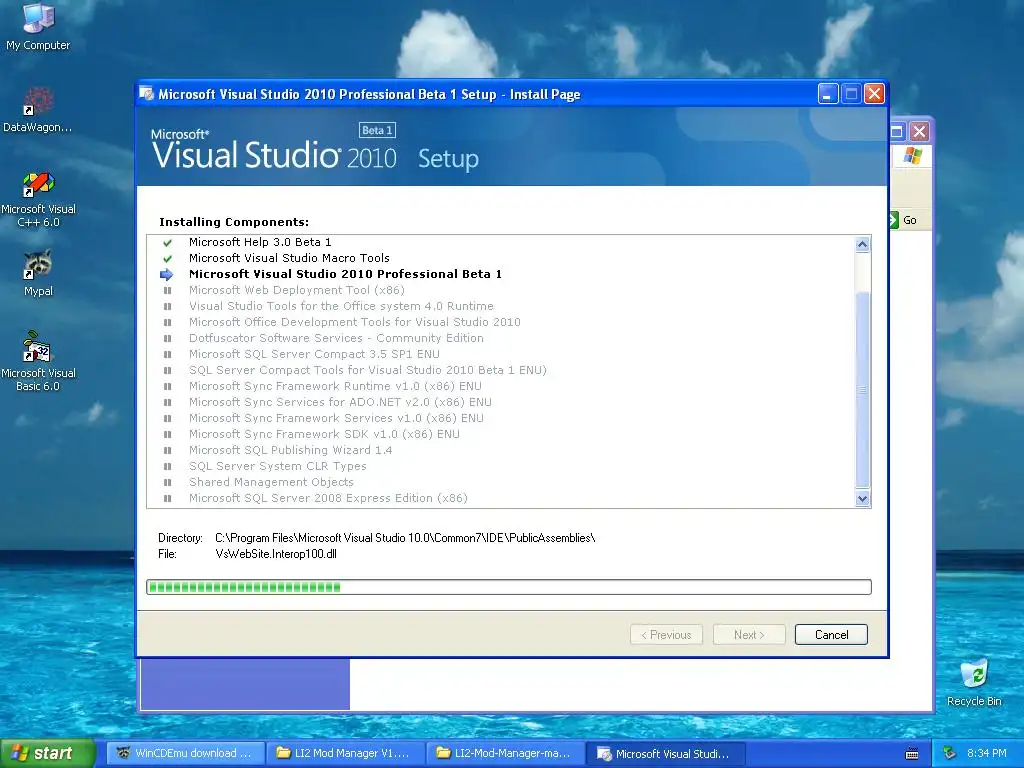
Task: Click pending icon beside Microsoft Web Deployment Tool
Action: [x=168, y=290]
